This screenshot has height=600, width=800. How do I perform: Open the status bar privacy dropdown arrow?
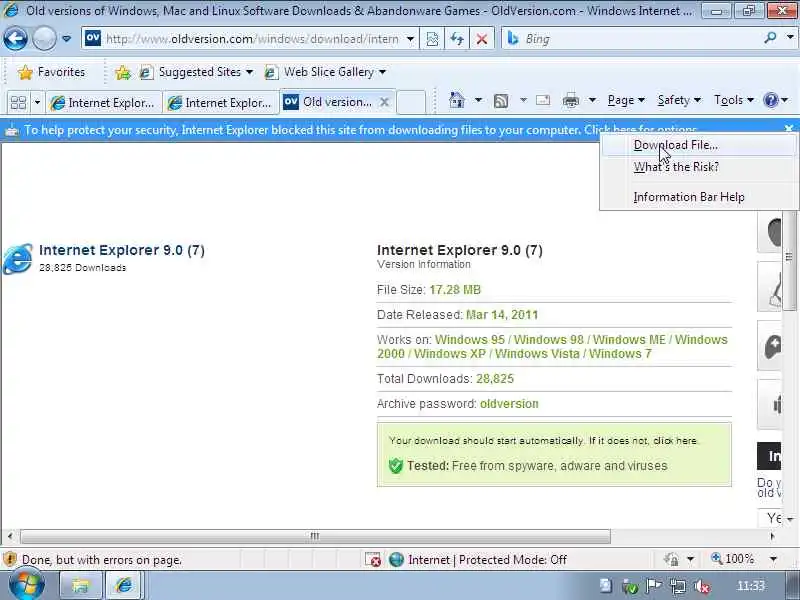(690, 560)
